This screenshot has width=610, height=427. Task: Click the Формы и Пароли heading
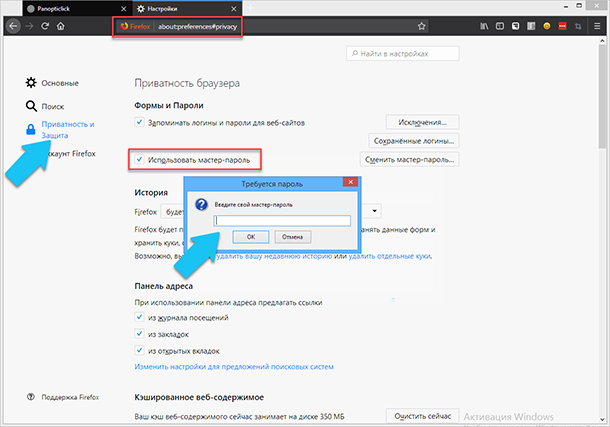169,105
